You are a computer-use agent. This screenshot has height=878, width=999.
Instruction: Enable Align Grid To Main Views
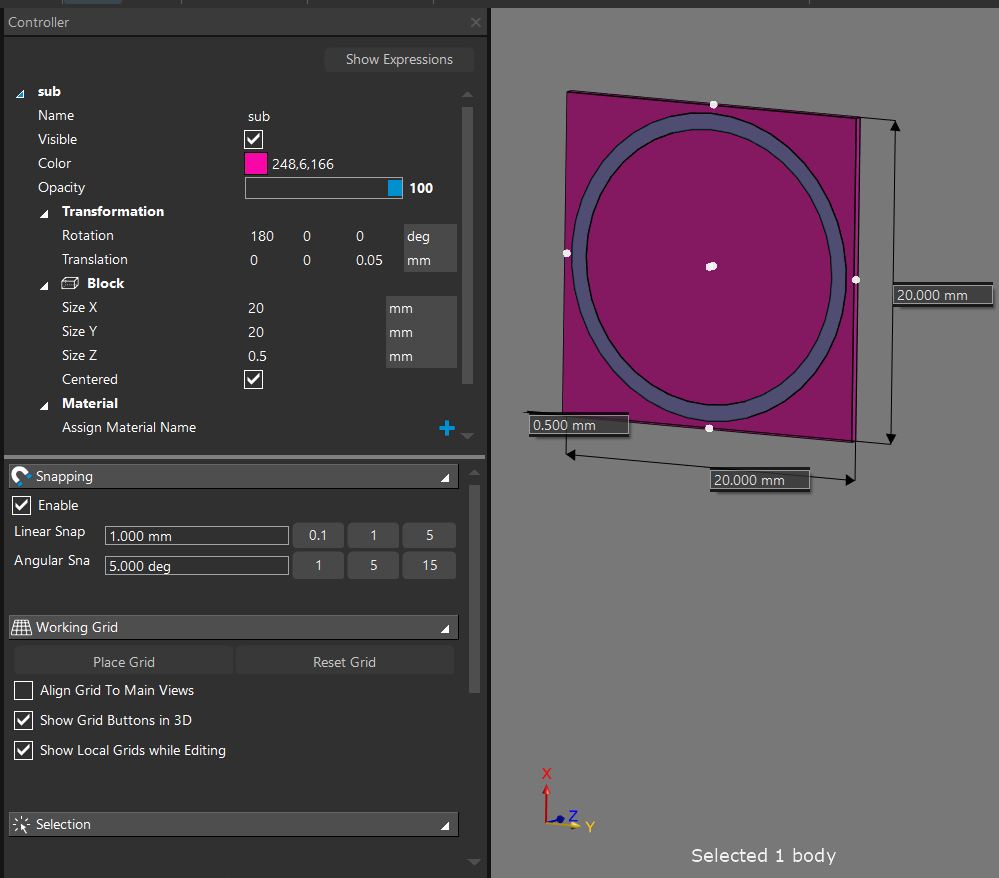24,691
